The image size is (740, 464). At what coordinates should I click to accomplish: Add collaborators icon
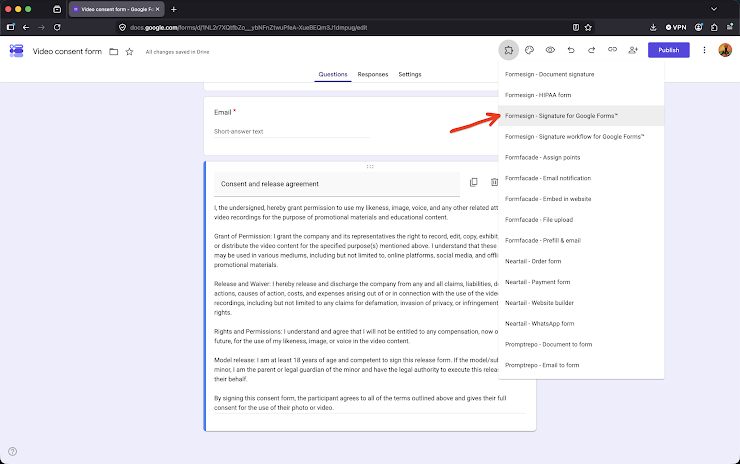click(633, 50)
